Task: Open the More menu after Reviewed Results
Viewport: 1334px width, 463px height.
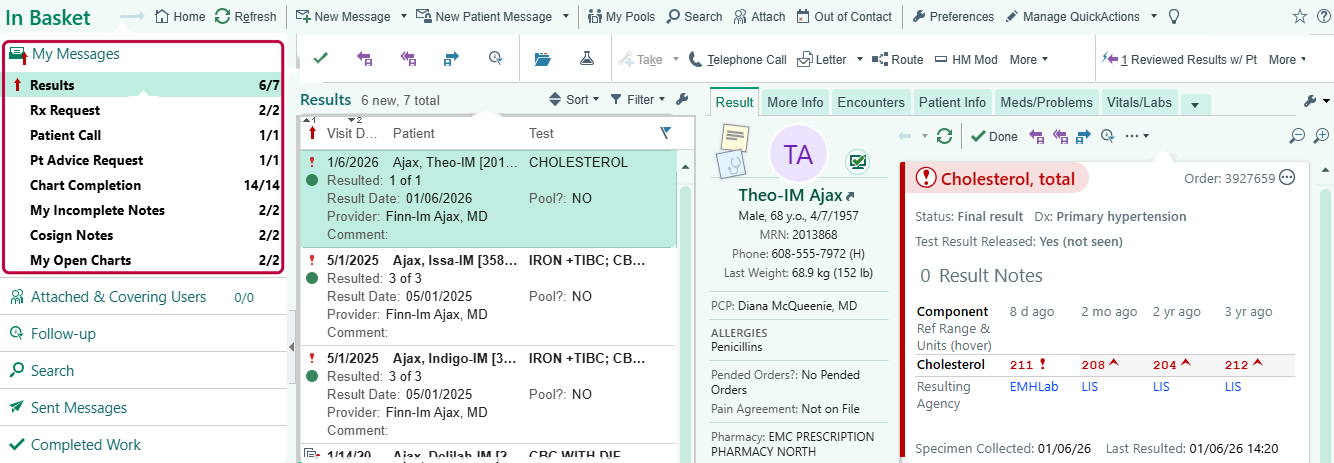Action: pyautogui.click(x=1288, y=60)
